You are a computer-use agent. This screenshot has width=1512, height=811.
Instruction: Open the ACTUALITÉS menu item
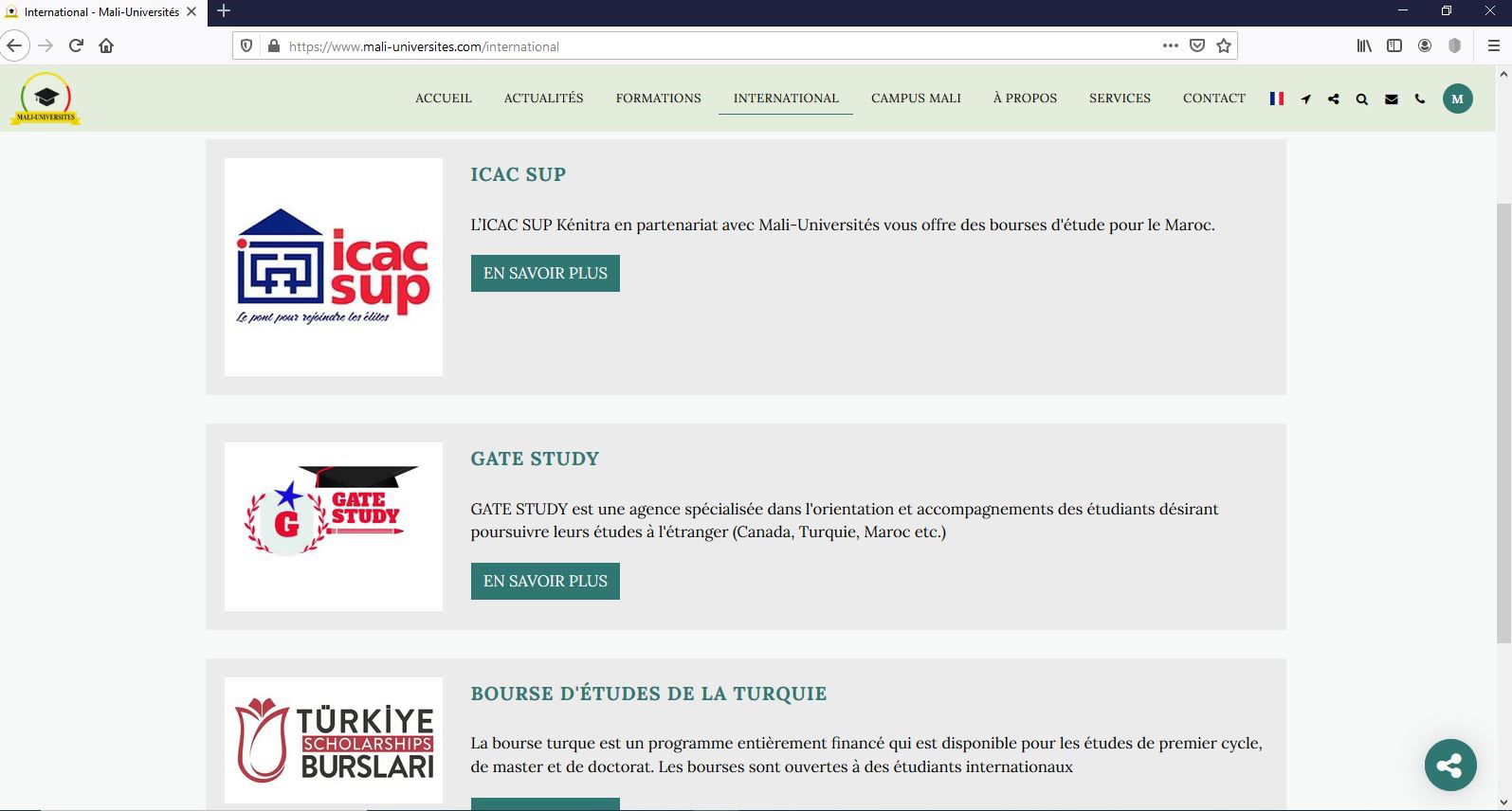pos(544,99)
